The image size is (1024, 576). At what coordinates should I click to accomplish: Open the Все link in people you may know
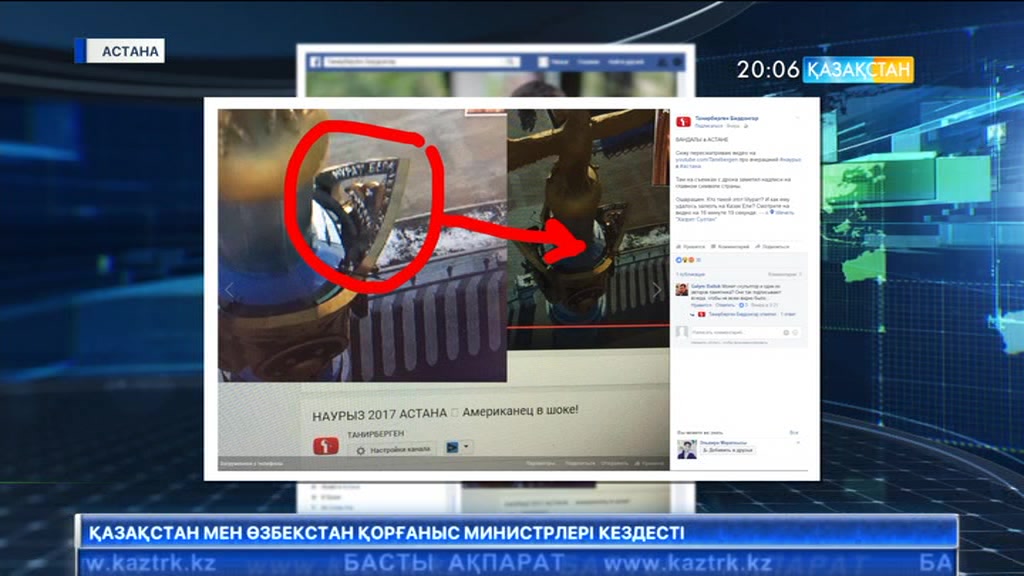pyautogui.click(x=793, y=432)
